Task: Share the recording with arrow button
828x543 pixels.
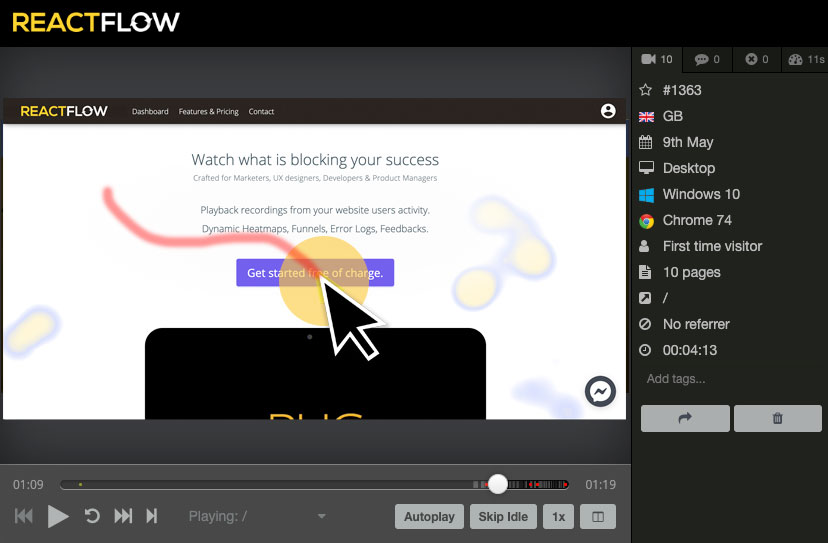Action: (x=685, y=418)
